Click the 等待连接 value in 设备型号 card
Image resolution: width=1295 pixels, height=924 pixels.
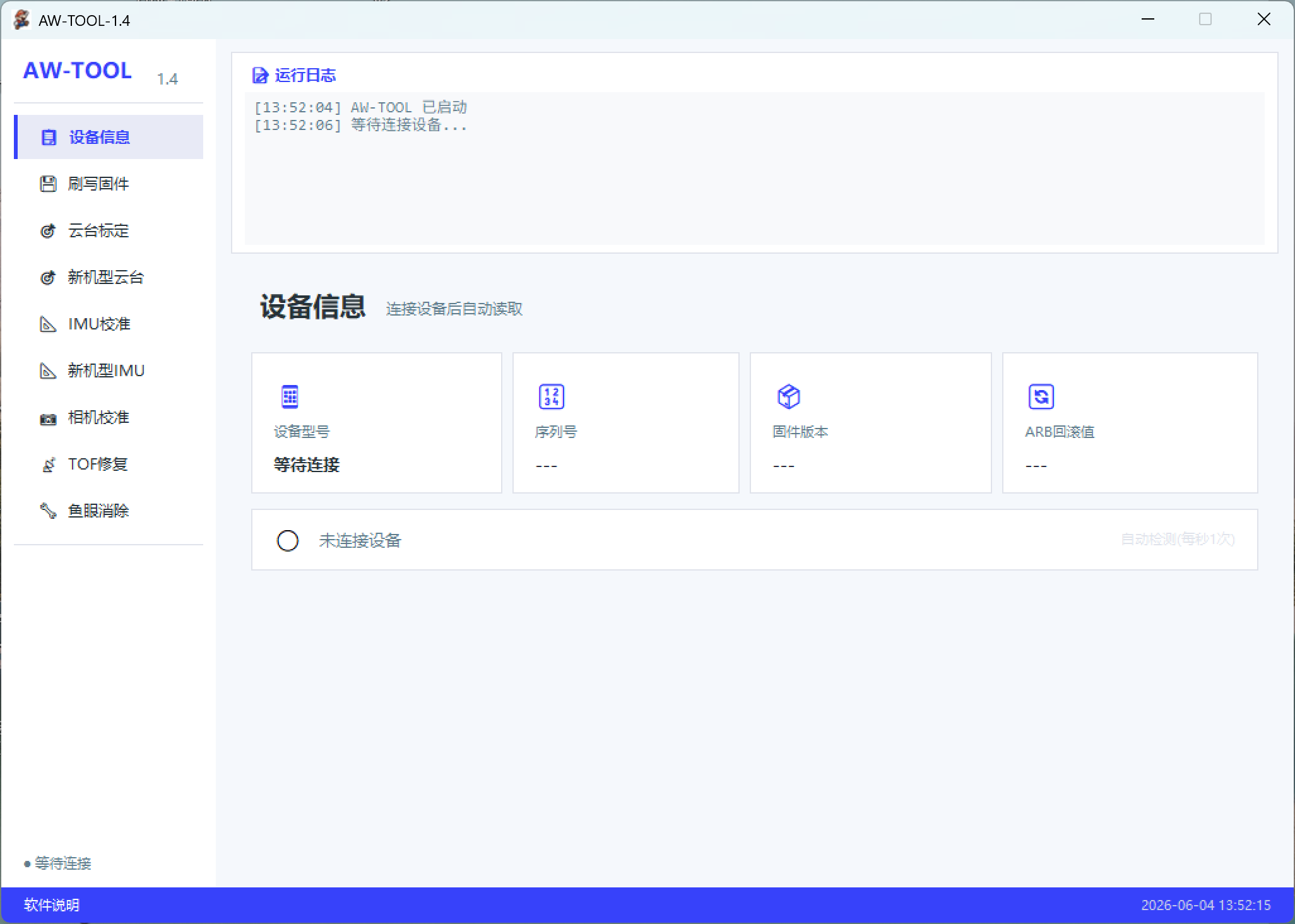pos(307,465)
